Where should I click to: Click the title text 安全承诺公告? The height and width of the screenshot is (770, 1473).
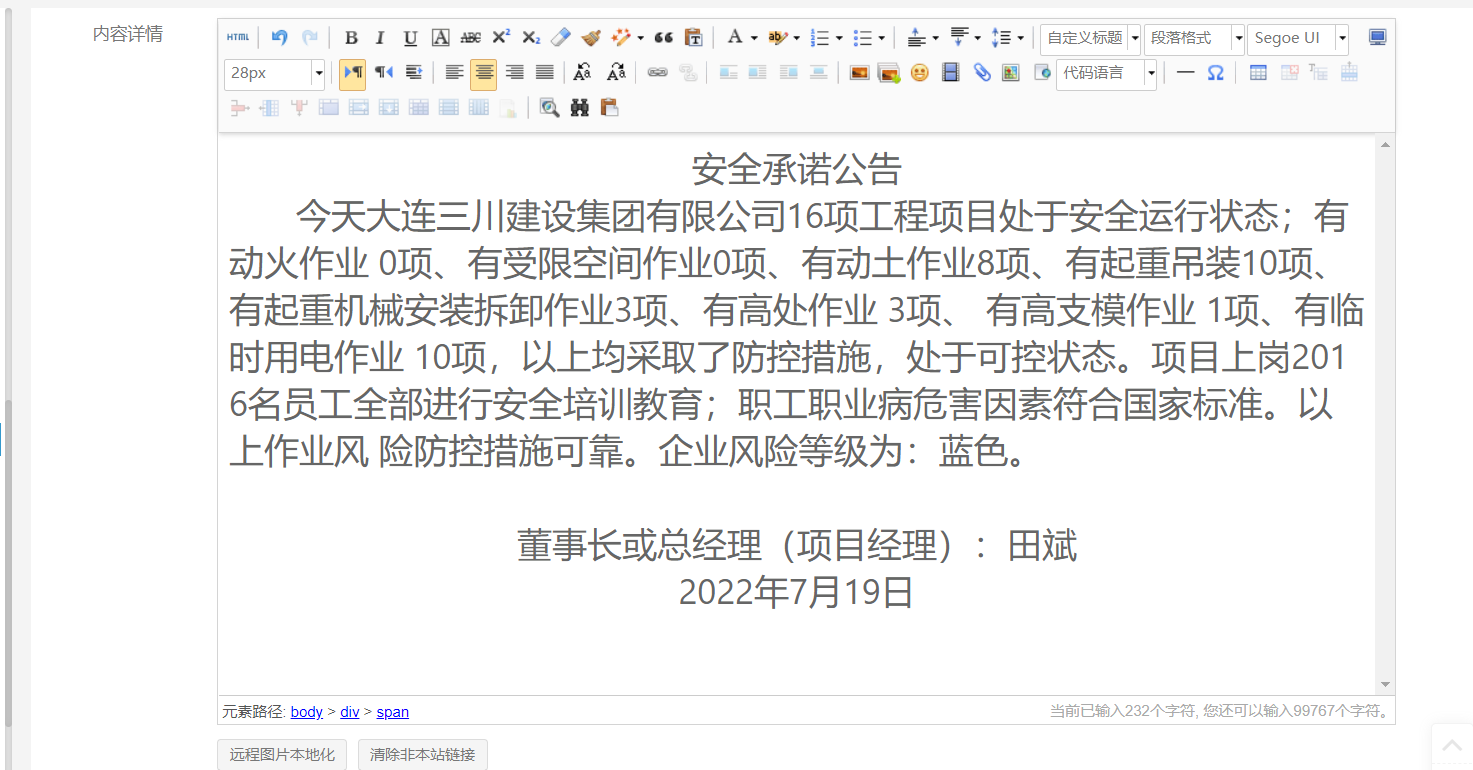point(797,170)
